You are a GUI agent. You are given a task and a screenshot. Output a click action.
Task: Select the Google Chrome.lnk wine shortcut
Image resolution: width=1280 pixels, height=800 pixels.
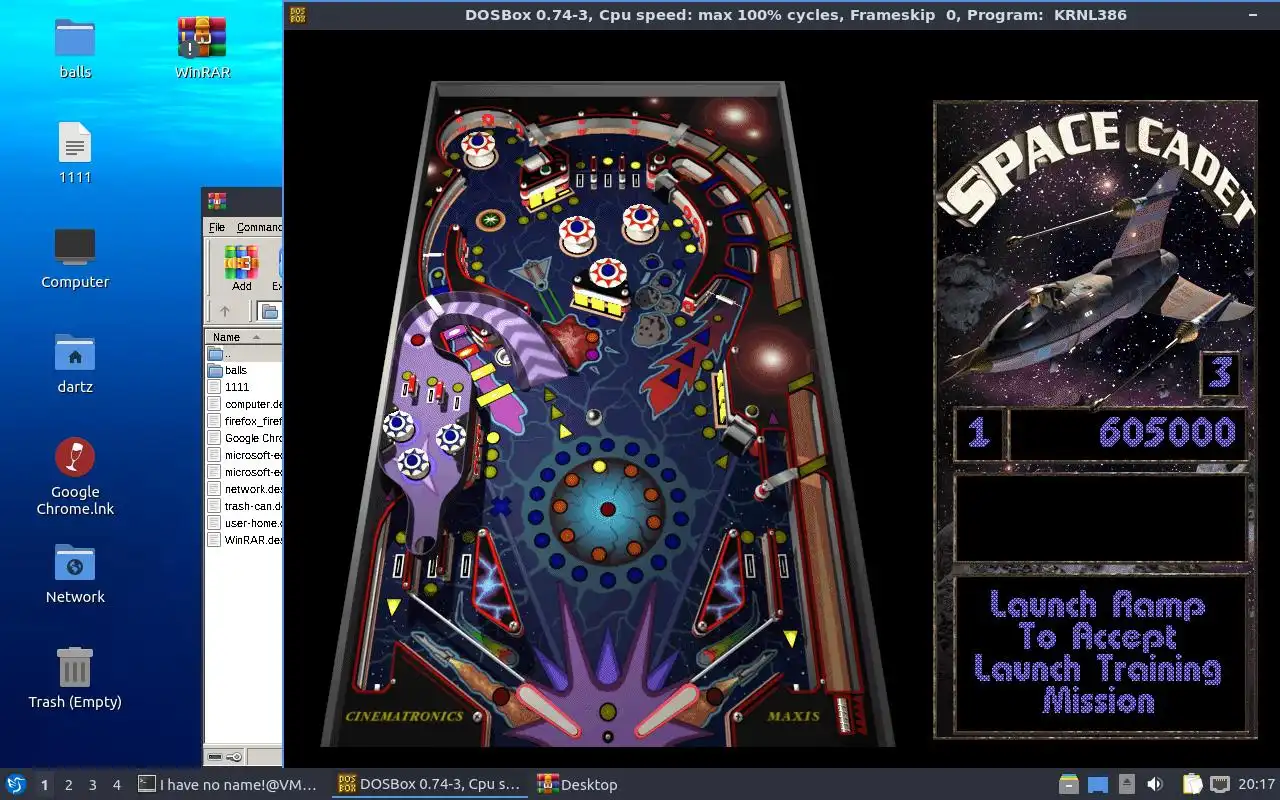(x=75, y=476)
